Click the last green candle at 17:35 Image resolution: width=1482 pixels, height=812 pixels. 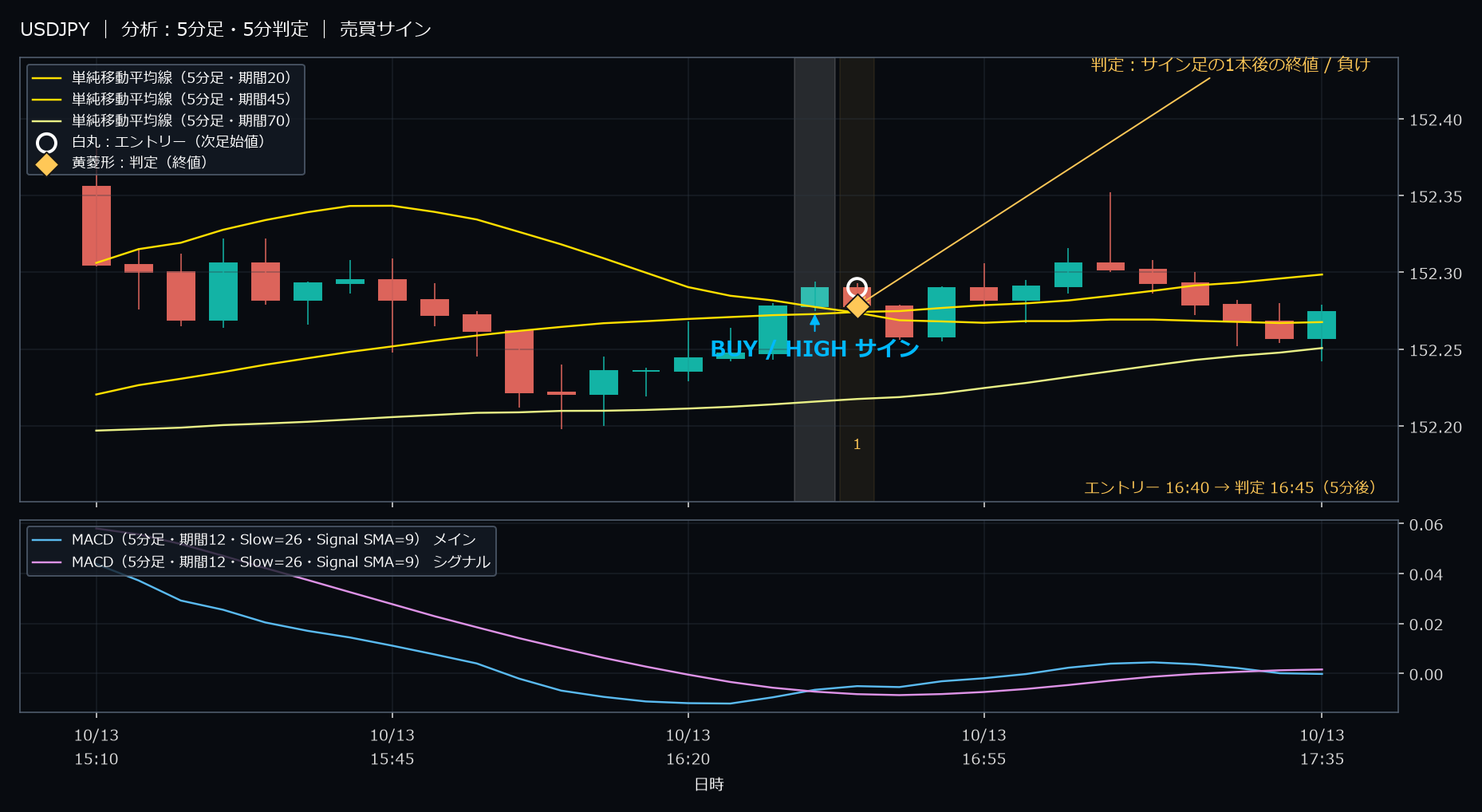(x=1322, y=325)
